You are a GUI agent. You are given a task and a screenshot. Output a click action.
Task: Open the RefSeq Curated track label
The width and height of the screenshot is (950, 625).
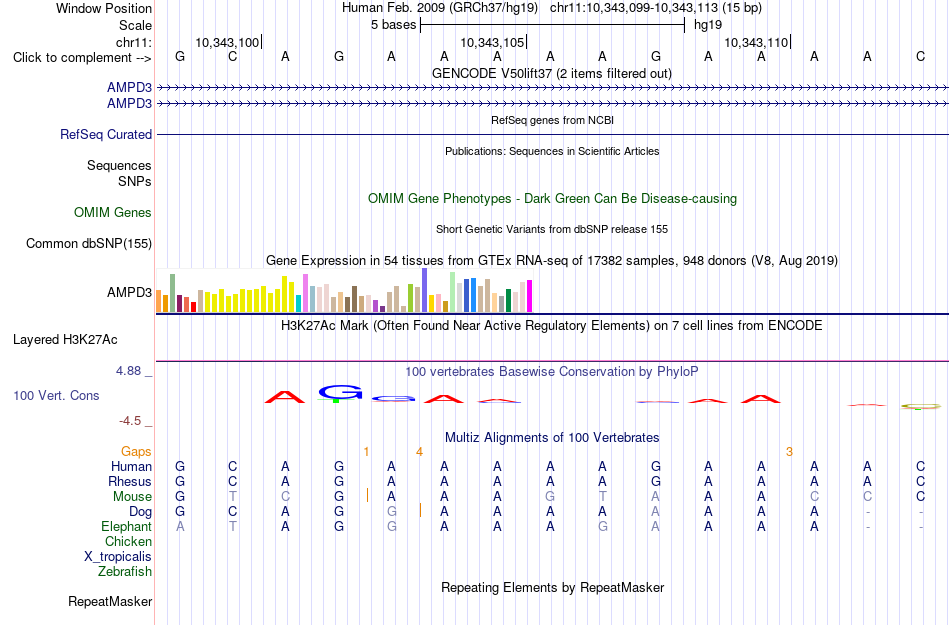coord(105,134)
